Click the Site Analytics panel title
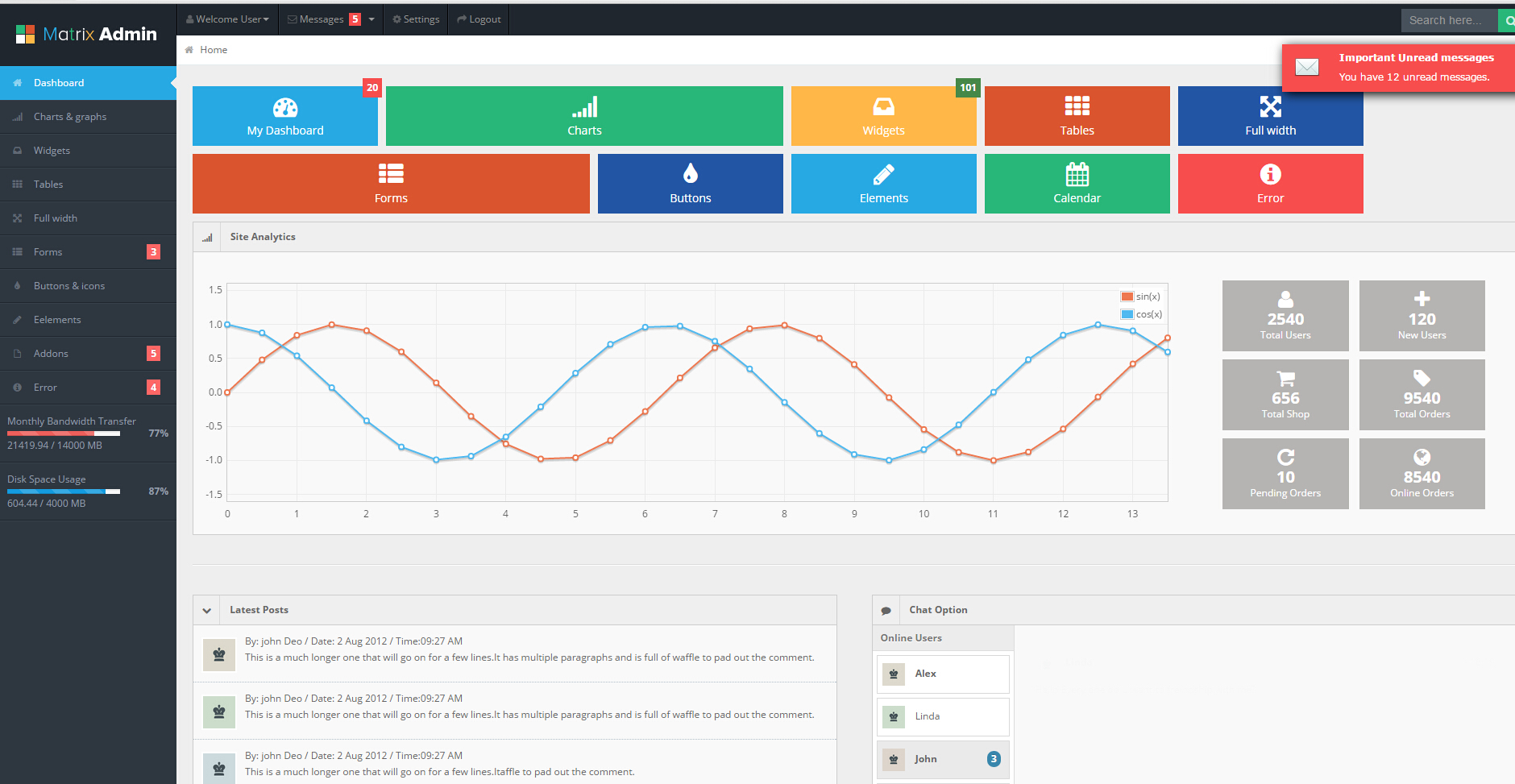The image size is (1515, 784). pyautogui.click(x=263, y=237)
